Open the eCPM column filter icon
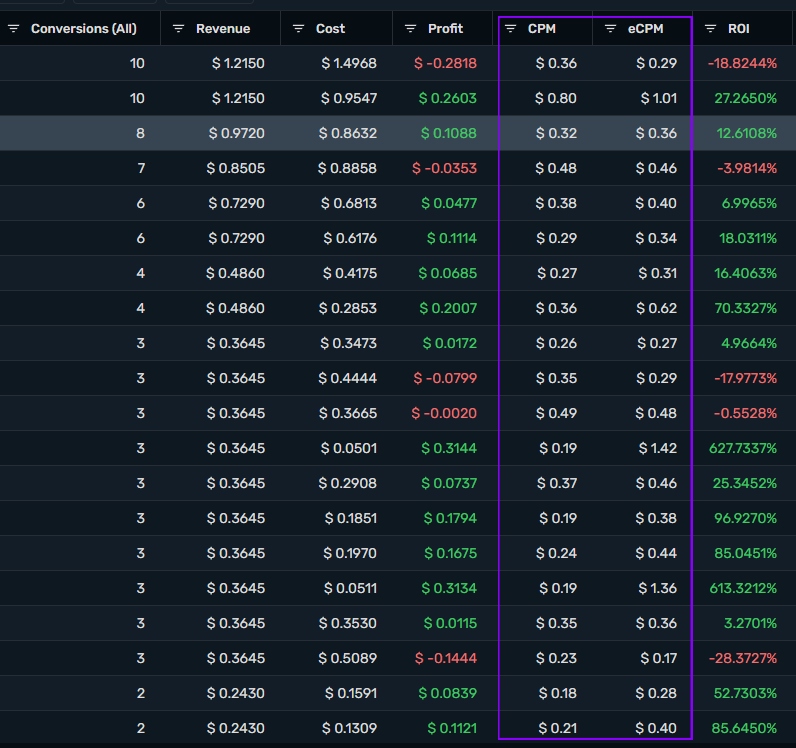 (x=610, y=29)
